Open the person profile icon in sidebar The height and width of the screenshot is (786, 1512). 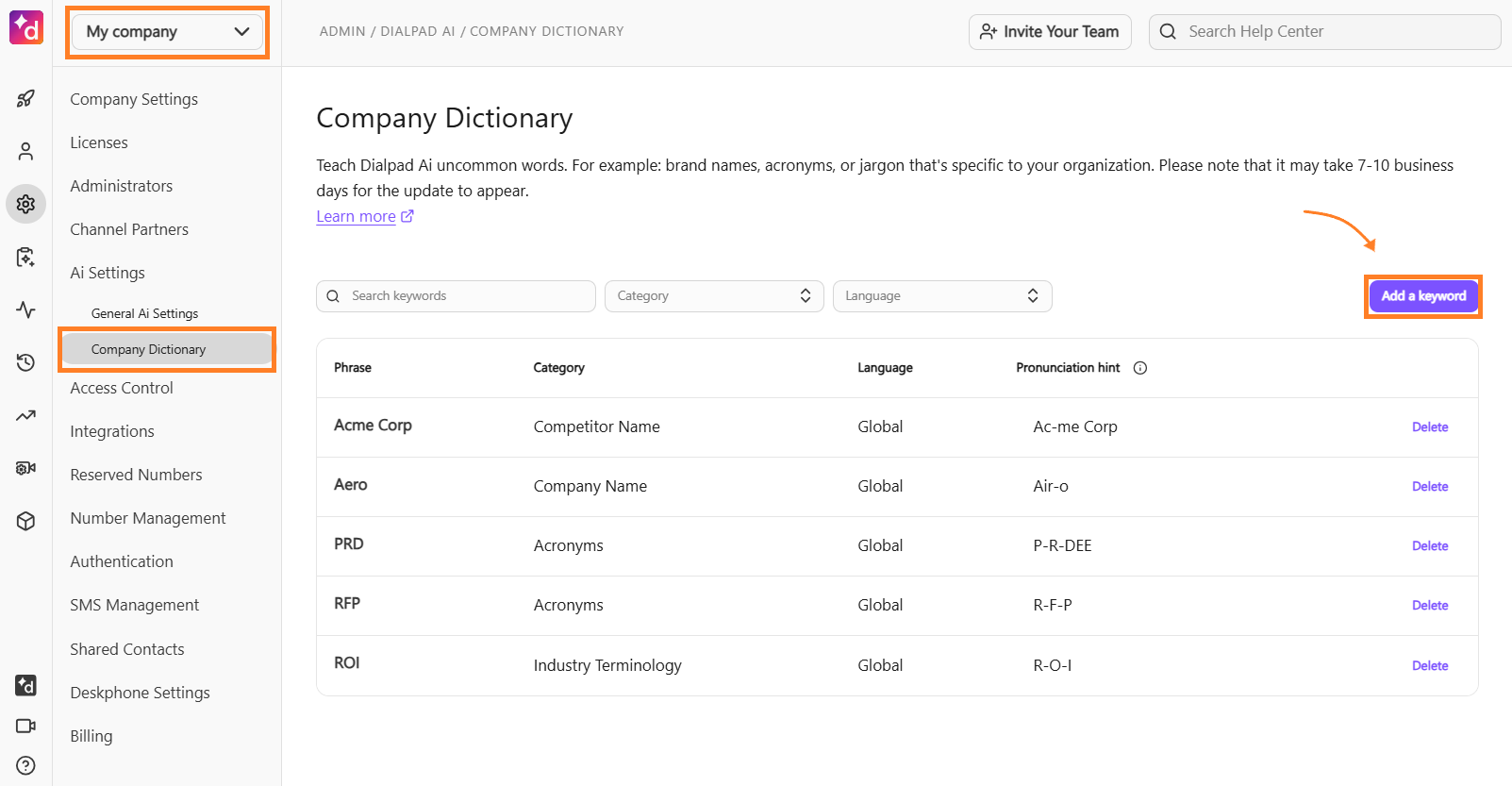click(25, 151)
